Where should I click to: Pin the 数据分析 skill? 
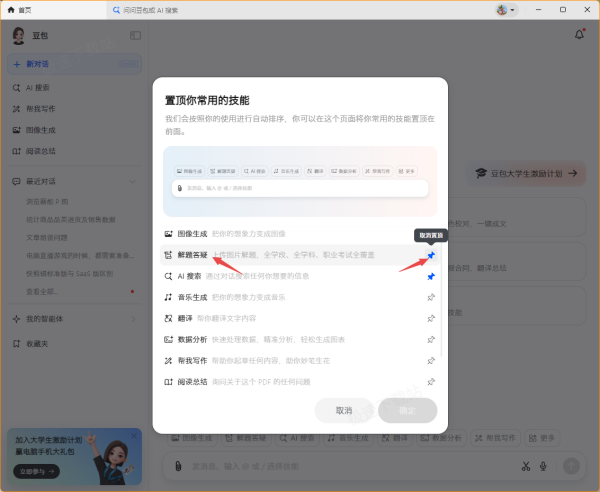[431, 339]
